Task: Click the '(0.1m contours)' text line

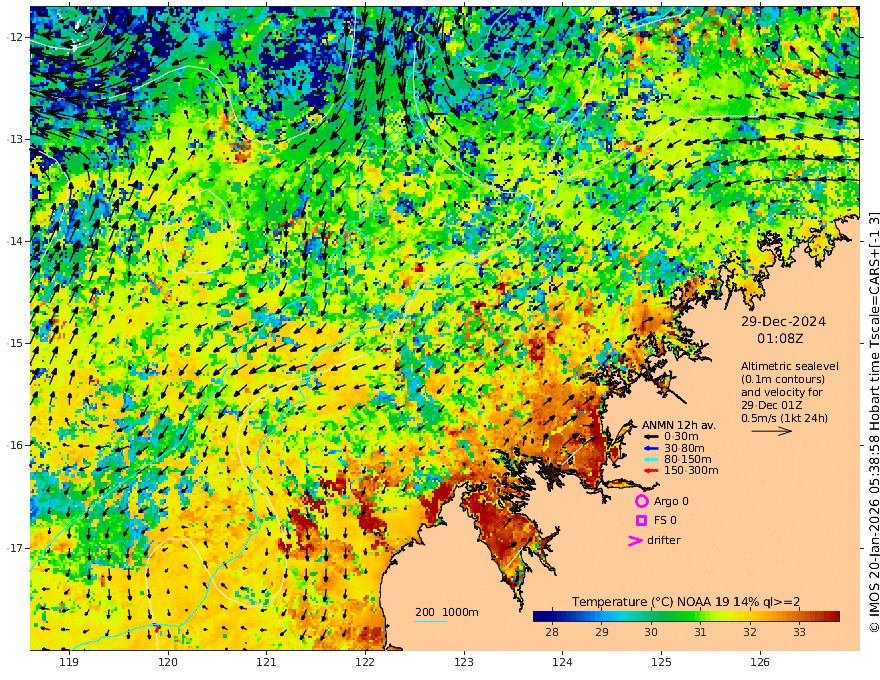Action: point(783,379)
